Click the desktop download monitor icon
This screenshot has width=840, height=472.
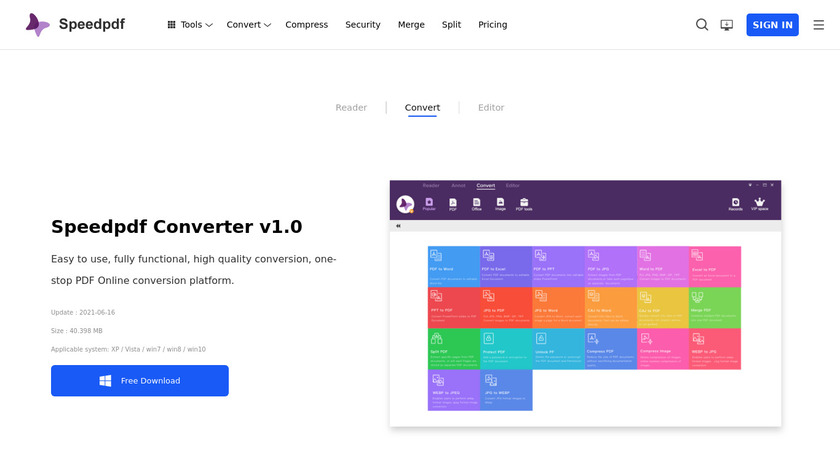tap(726, 25)
